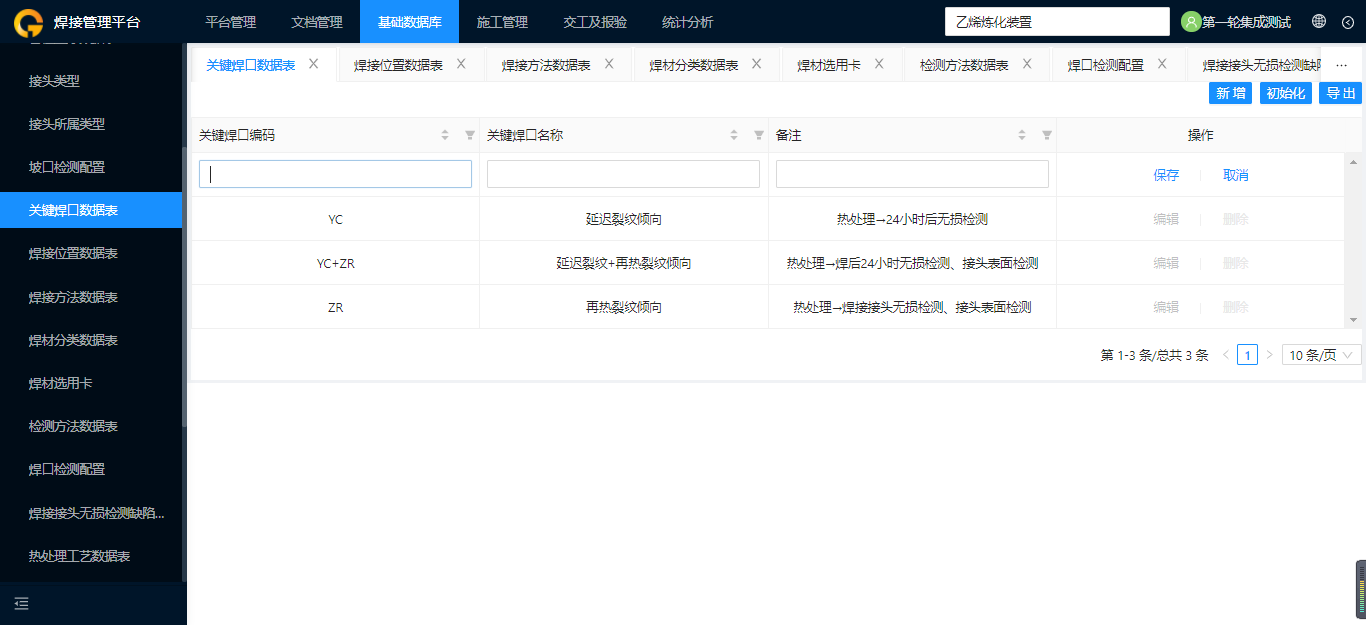Viewport: 1366px width, 625px height.
Task: Filter the 关键焊口名称 column
Action: [x=759, y=135]
